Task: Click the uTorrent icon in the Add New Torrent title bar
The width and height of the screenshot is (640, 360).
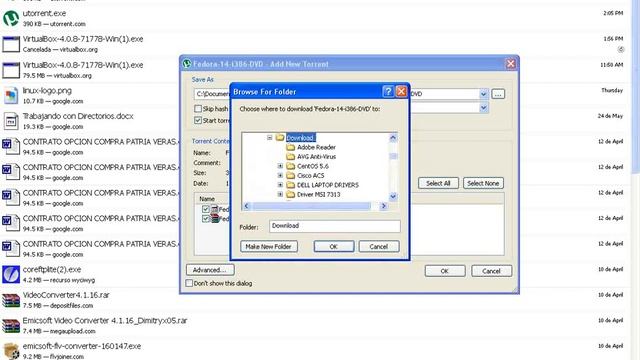Action: click(x=187, y=64)
